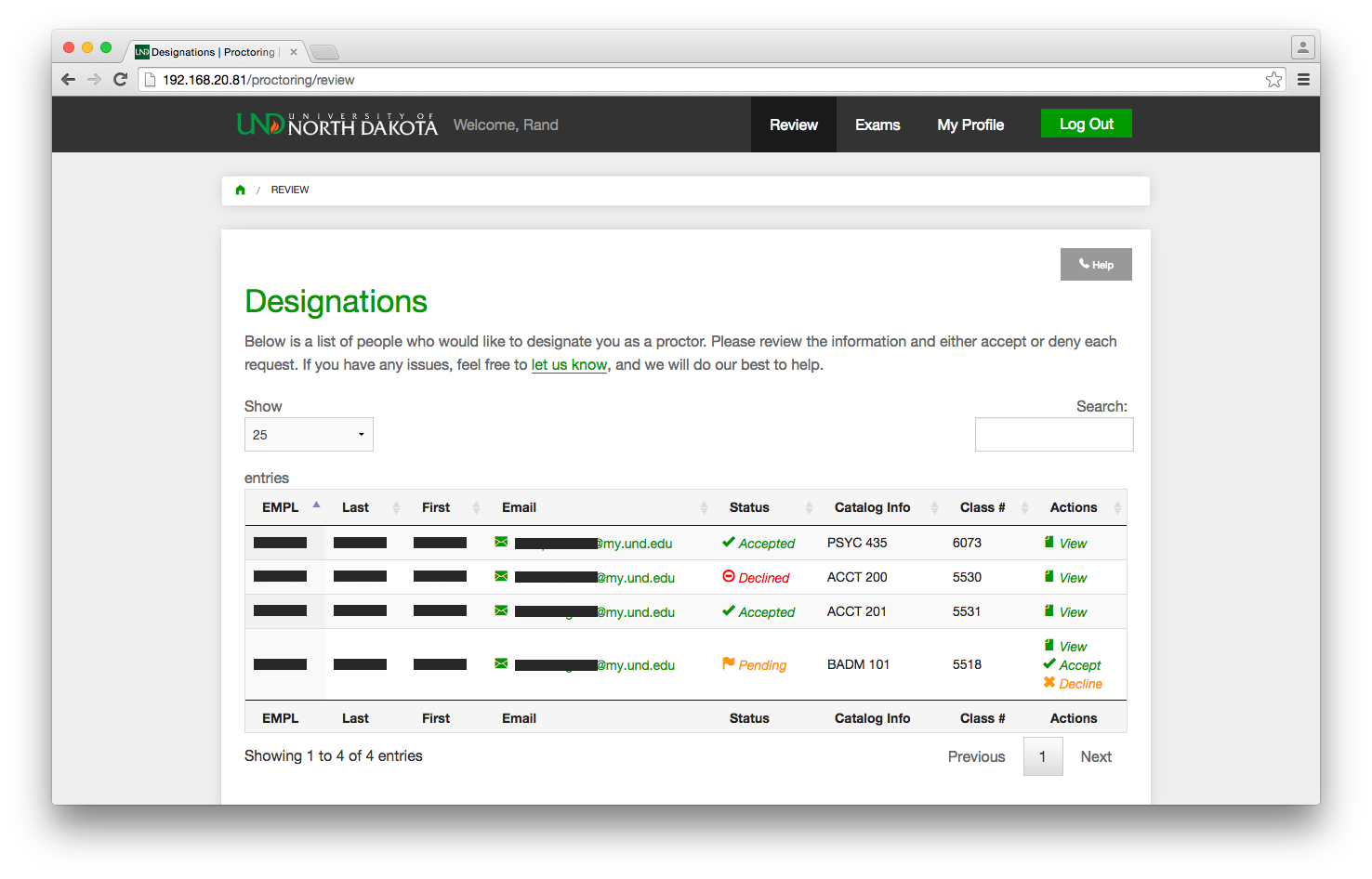Click the Pending flag icon

[x=729, y=663]
